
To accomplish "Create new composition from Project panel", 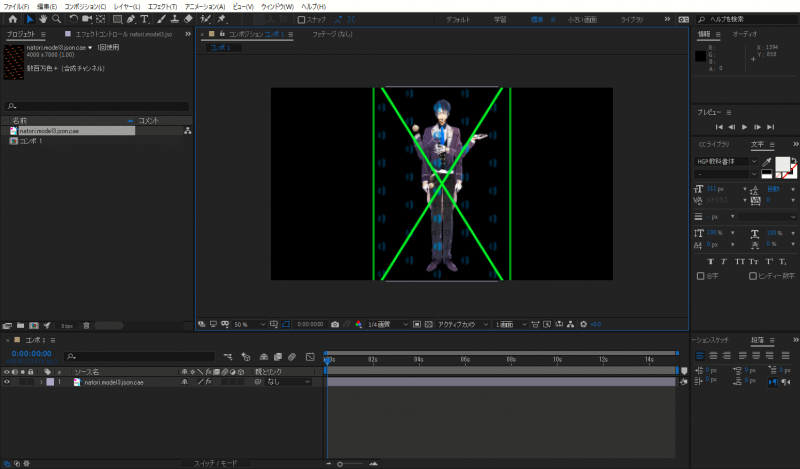I will [34, 326].
